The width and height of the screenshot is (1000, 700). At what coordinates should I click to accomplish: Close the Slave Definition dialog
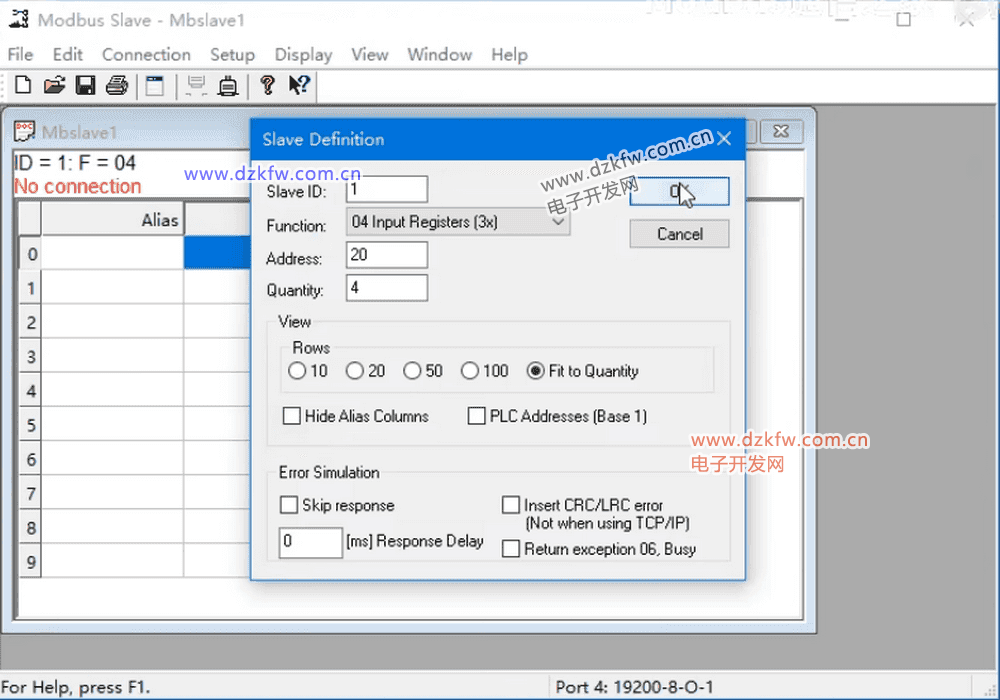(724, 139)
